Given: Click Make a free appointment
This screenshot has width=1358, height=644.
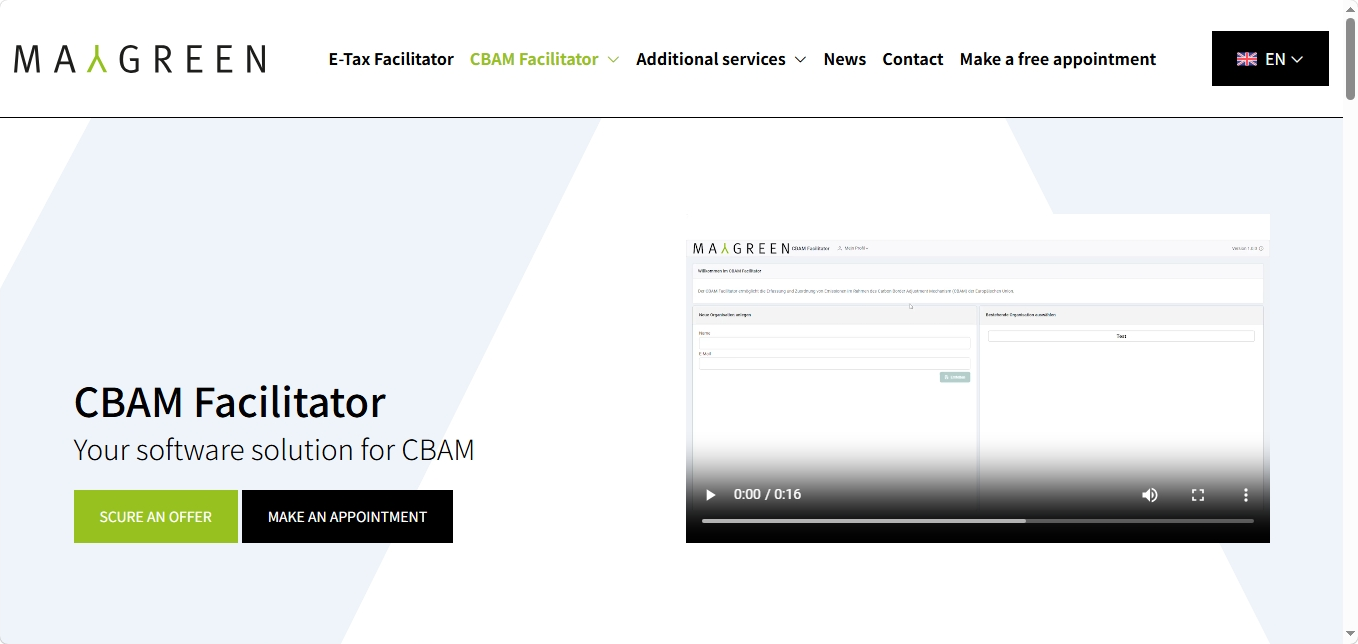Looking at the screenshot, I should click(x=1058, y=59).
